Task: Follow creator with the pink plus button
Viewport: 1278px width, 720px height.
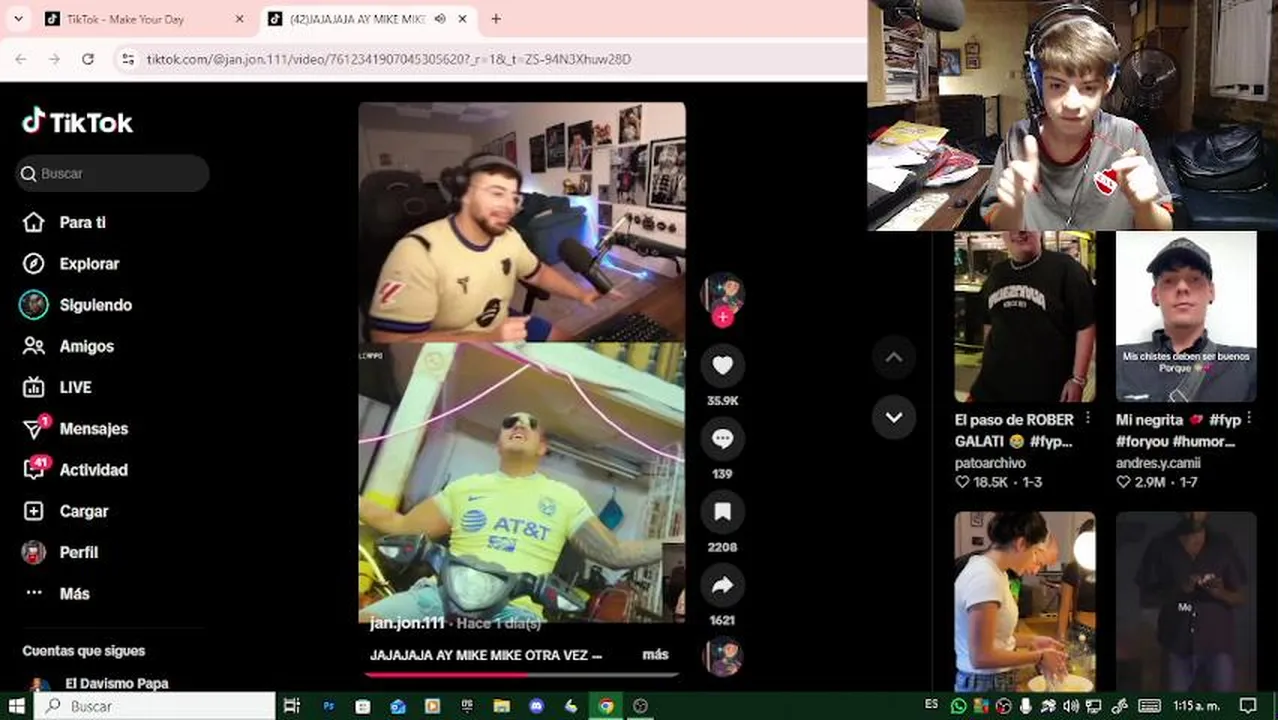Action: (722, 317)
